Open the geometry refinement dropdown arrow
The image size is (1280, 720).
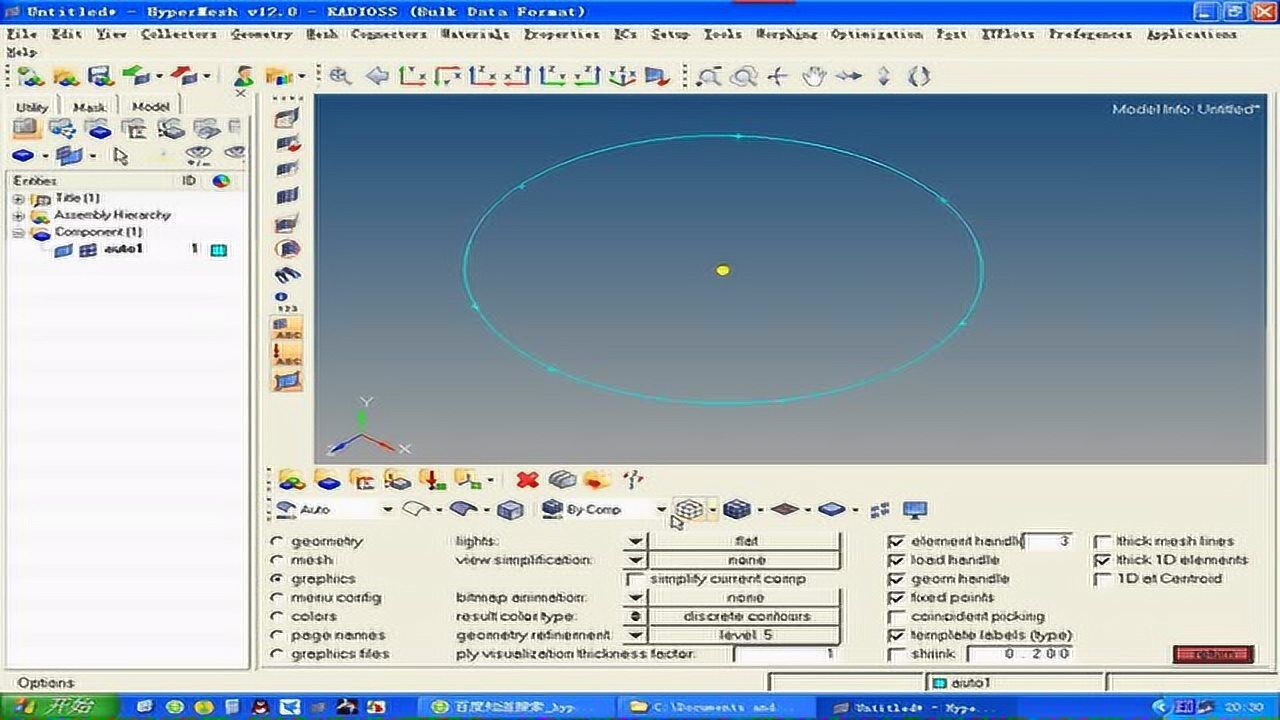[634, 635]
